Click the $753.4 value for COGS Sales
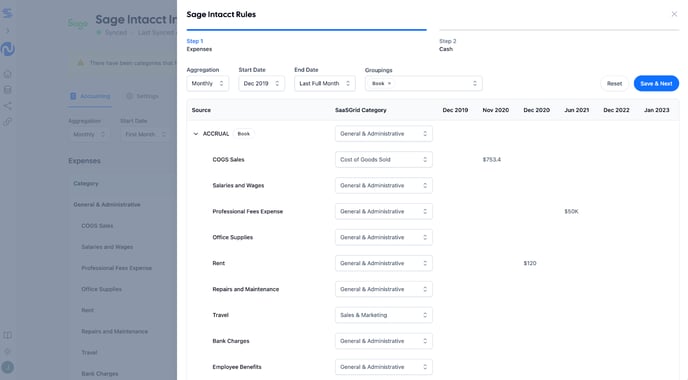This screenshot has height=380, width=688. tap(491, 160)
